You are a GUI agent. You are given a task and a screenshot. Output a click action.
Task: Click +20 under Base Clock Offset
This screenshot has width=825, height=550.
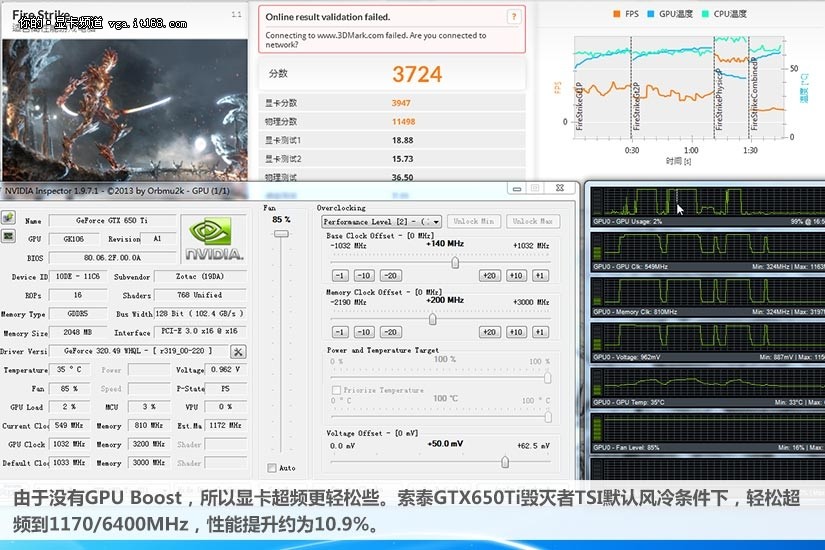[x=489, y=275]
